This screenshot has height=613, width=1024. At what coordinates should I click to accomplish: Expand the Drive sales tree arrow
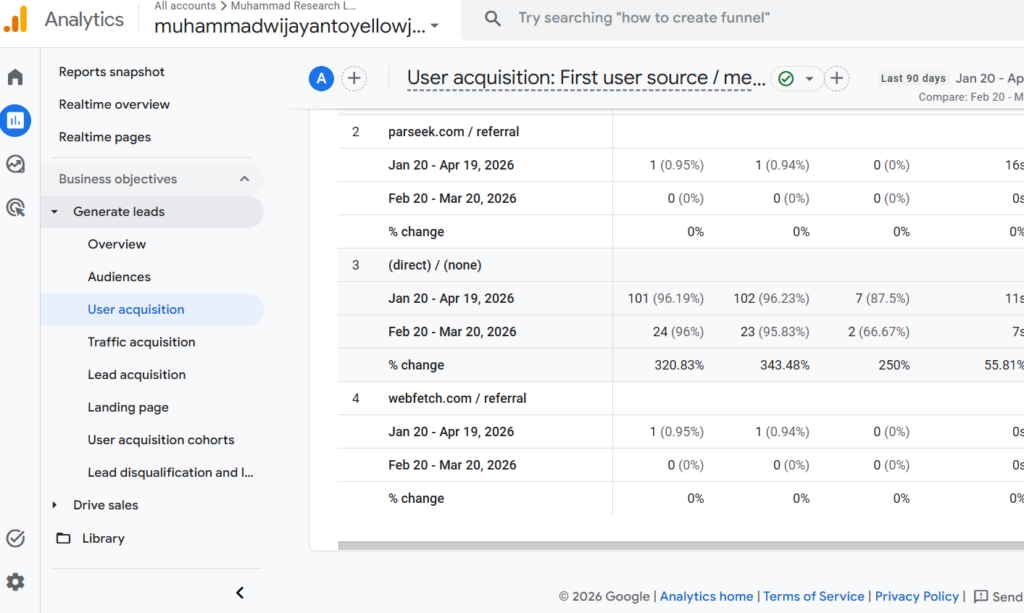point(55,505)
